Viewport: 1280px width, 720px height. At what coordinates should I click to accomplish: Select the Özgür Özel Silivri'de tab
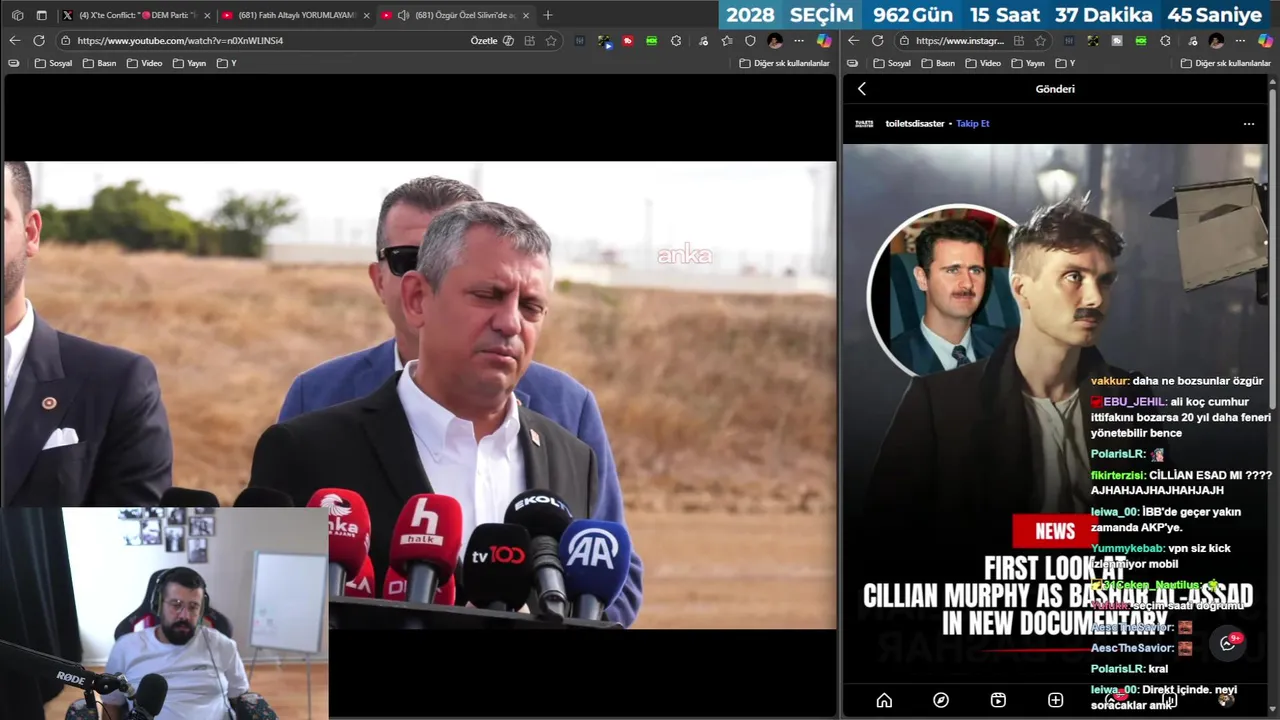click(x=455, y=15)
